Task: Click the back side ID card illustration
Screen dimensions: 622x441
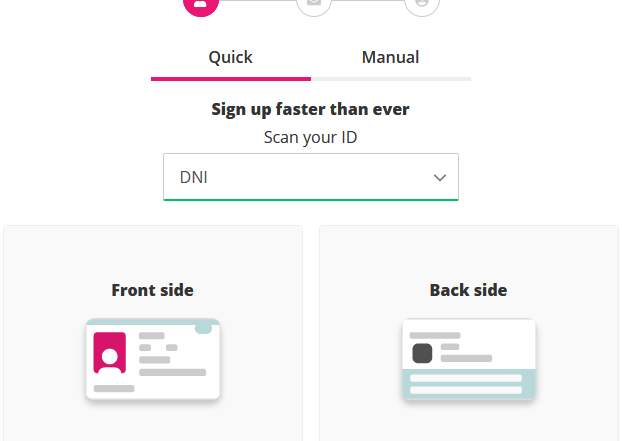Action: pos(469,359)
